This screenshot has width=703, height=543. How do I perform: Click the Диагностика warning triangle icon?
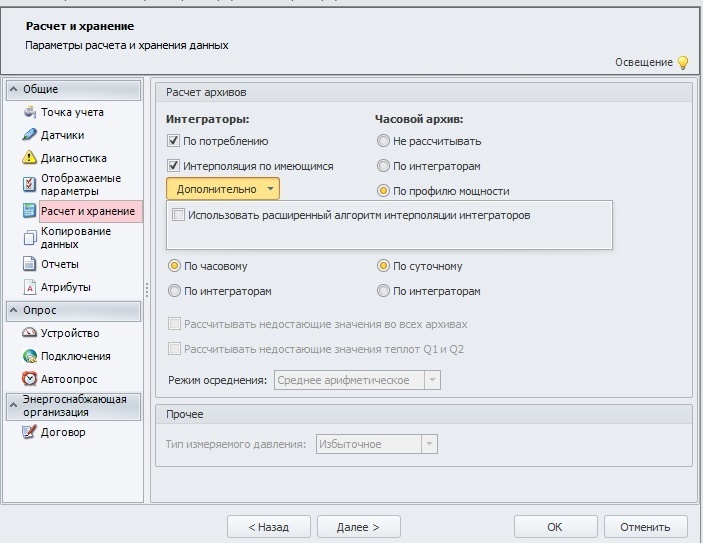coord(30,158)
